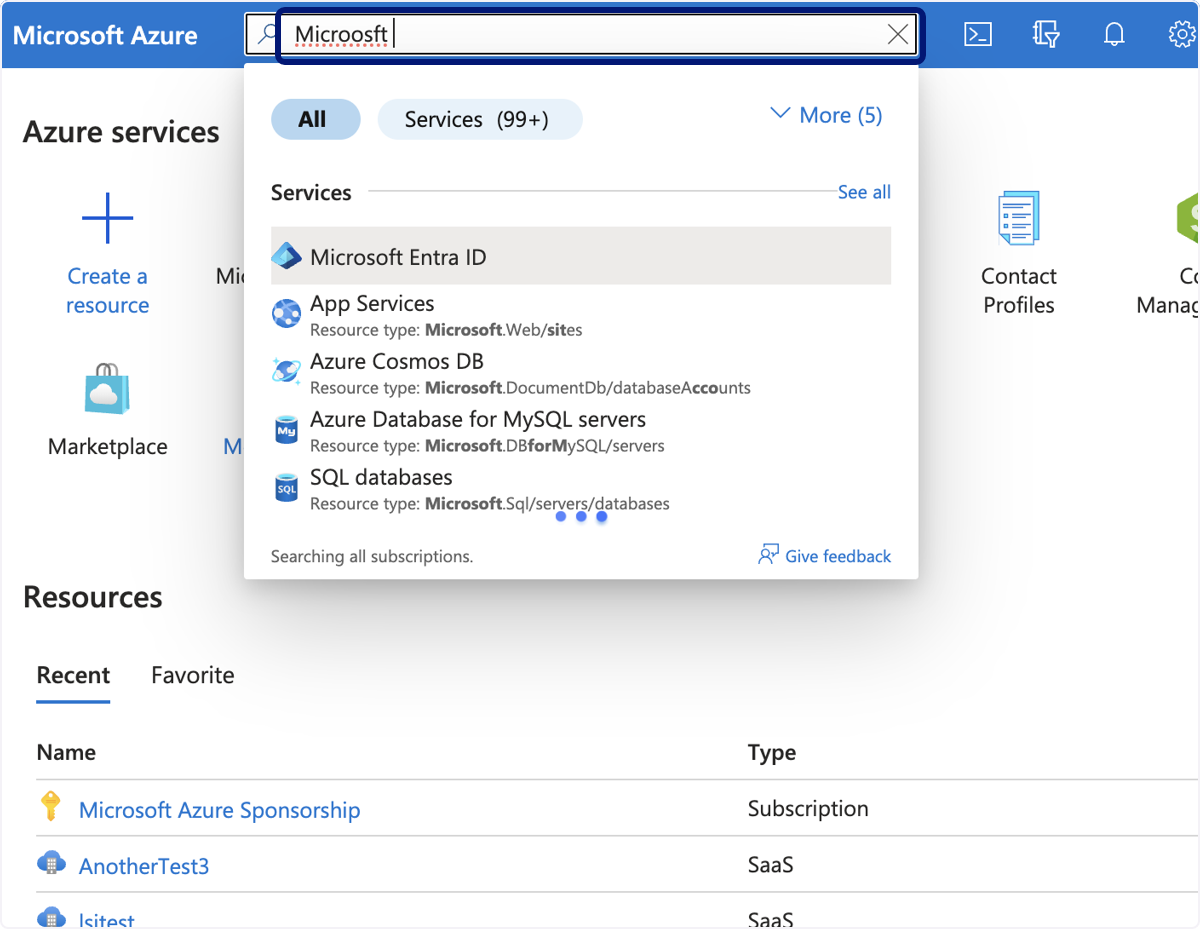Expand the More (5) filters

click(826, 115)
